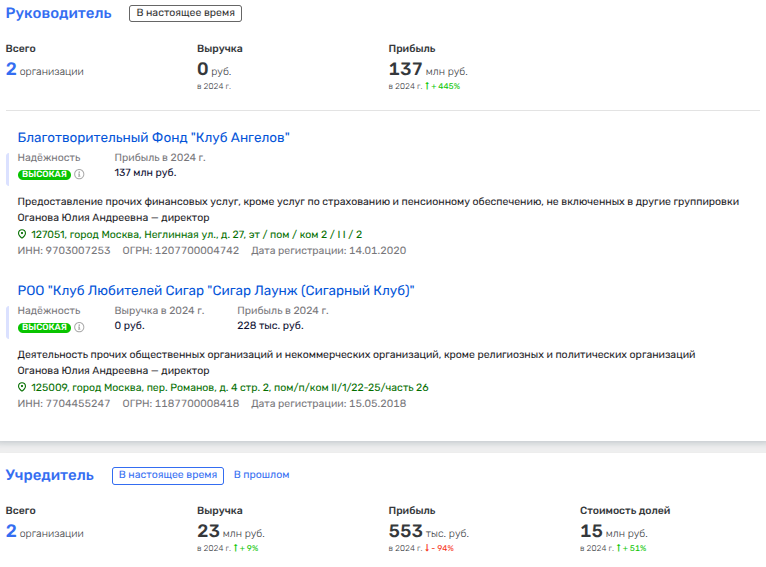Click ВЫСОКАЯ reliability badge for Сигар Лаунж
Viewport: 766px width, 567px height.
[x=45, y=327]
